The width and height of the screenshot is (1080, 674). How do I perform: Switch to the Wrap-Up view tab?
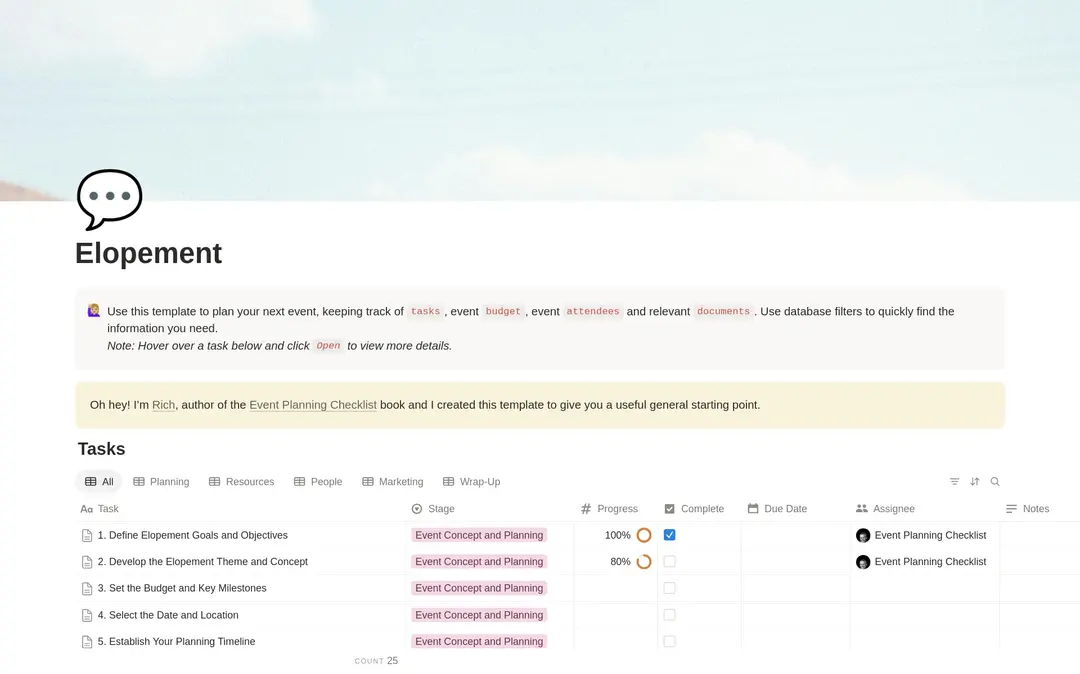click(x=472, y=482)
